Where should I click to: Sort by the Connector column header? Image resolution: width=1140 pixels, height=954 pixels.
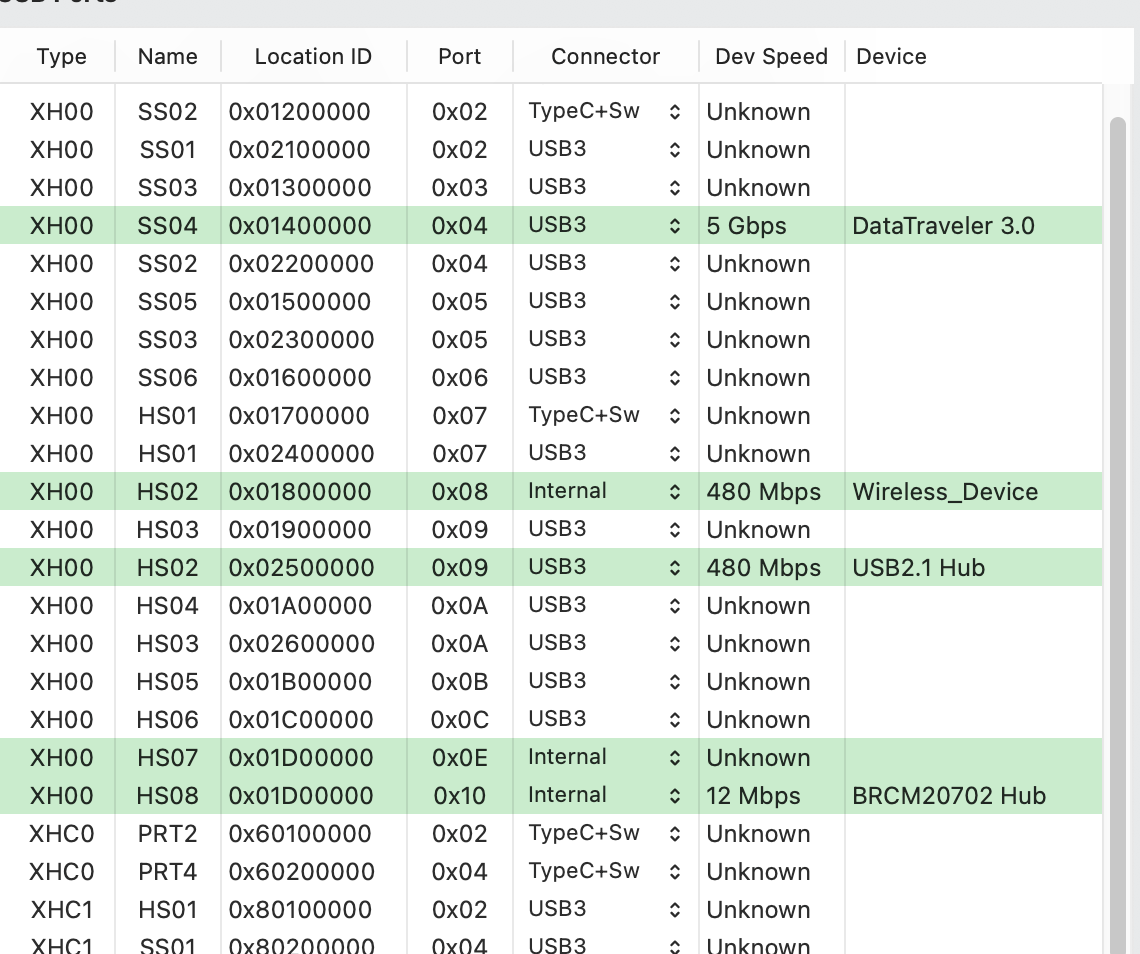tap(605, 57)
